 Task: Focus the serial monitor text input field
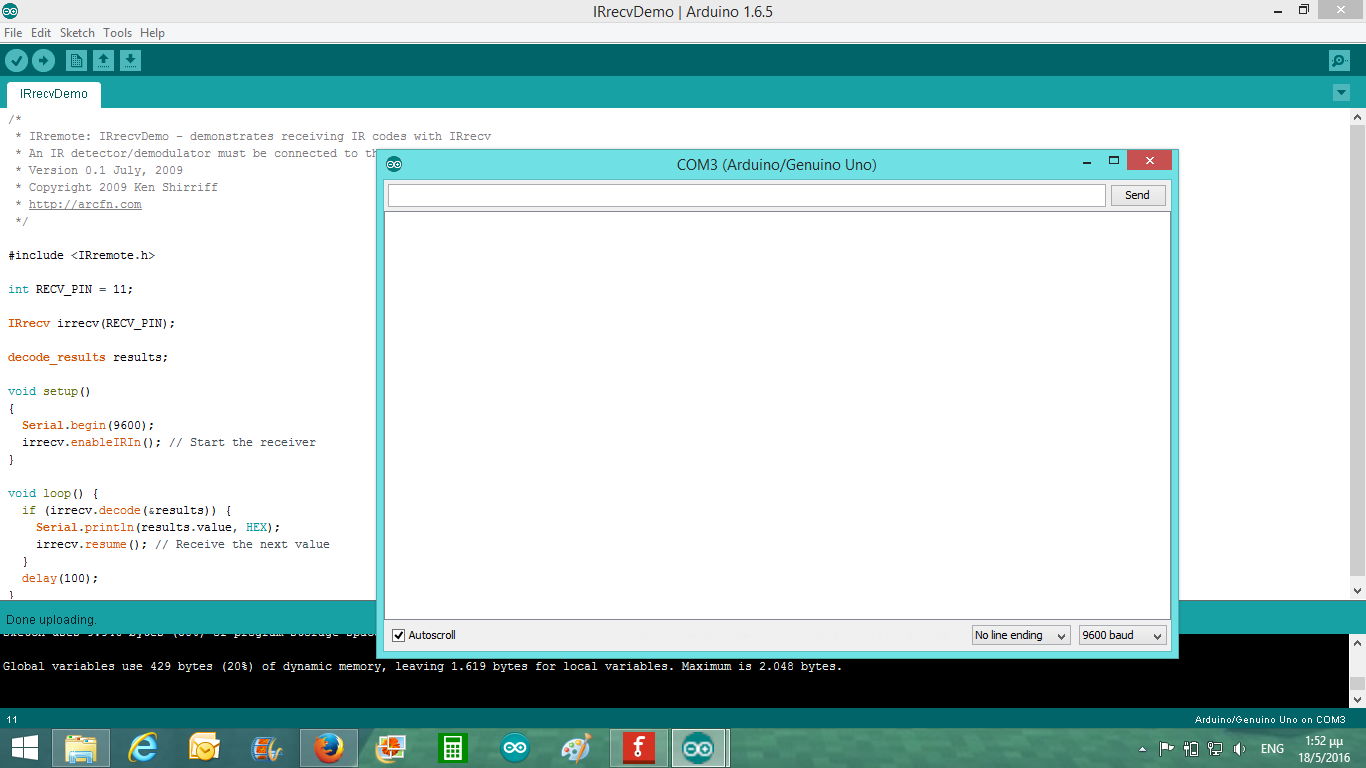746,195
